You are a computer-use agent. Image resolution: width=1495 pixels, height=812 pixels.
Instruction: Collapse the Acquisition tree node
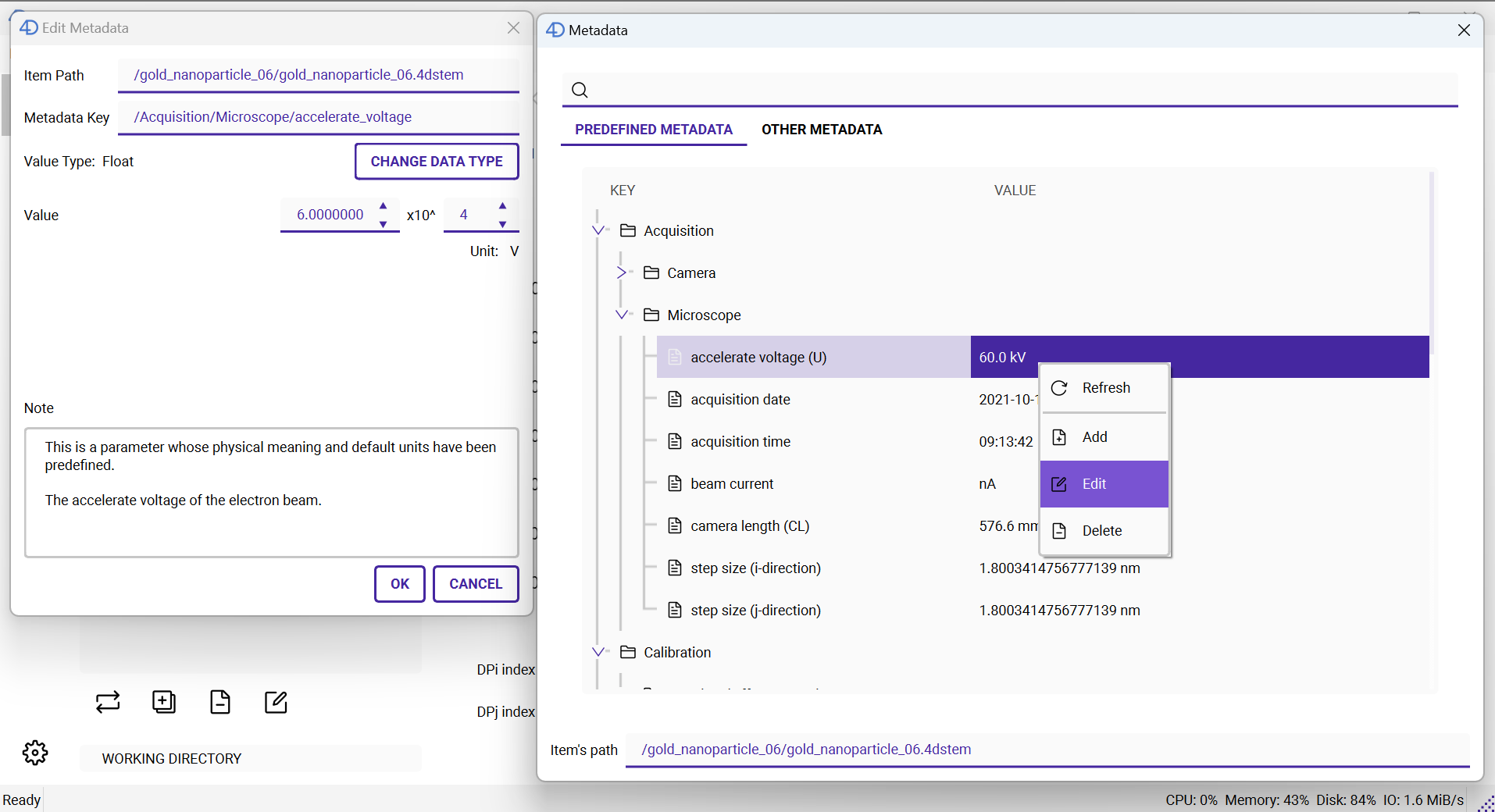(598, 230)
